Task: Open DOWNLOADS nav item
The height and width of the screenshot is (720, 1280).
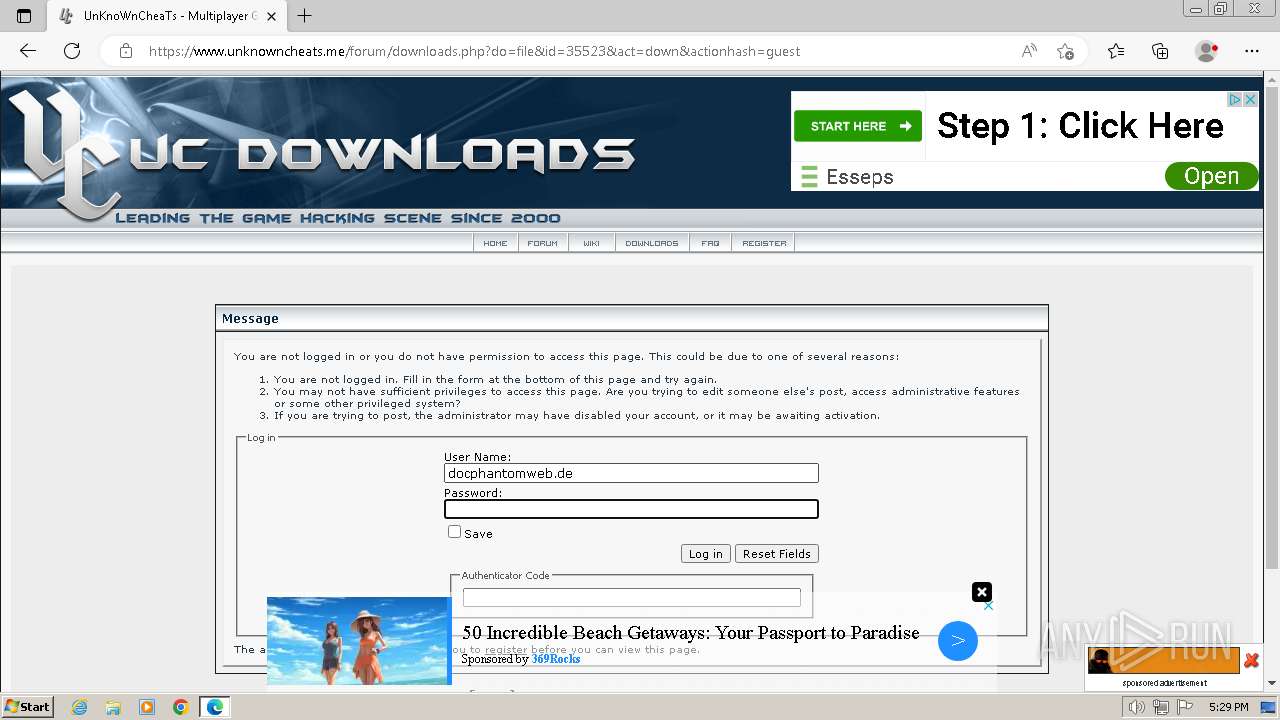Action: (651, 243)
